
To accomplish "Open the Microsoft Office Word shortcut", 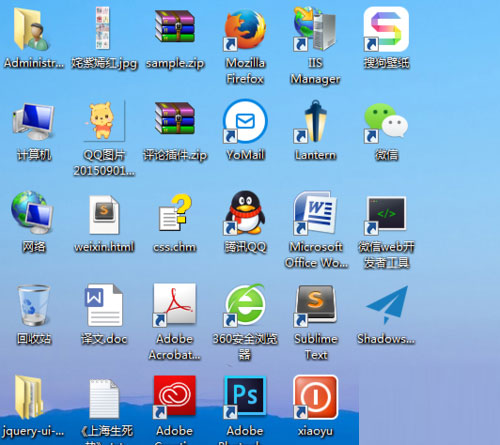I will (315, 213).
